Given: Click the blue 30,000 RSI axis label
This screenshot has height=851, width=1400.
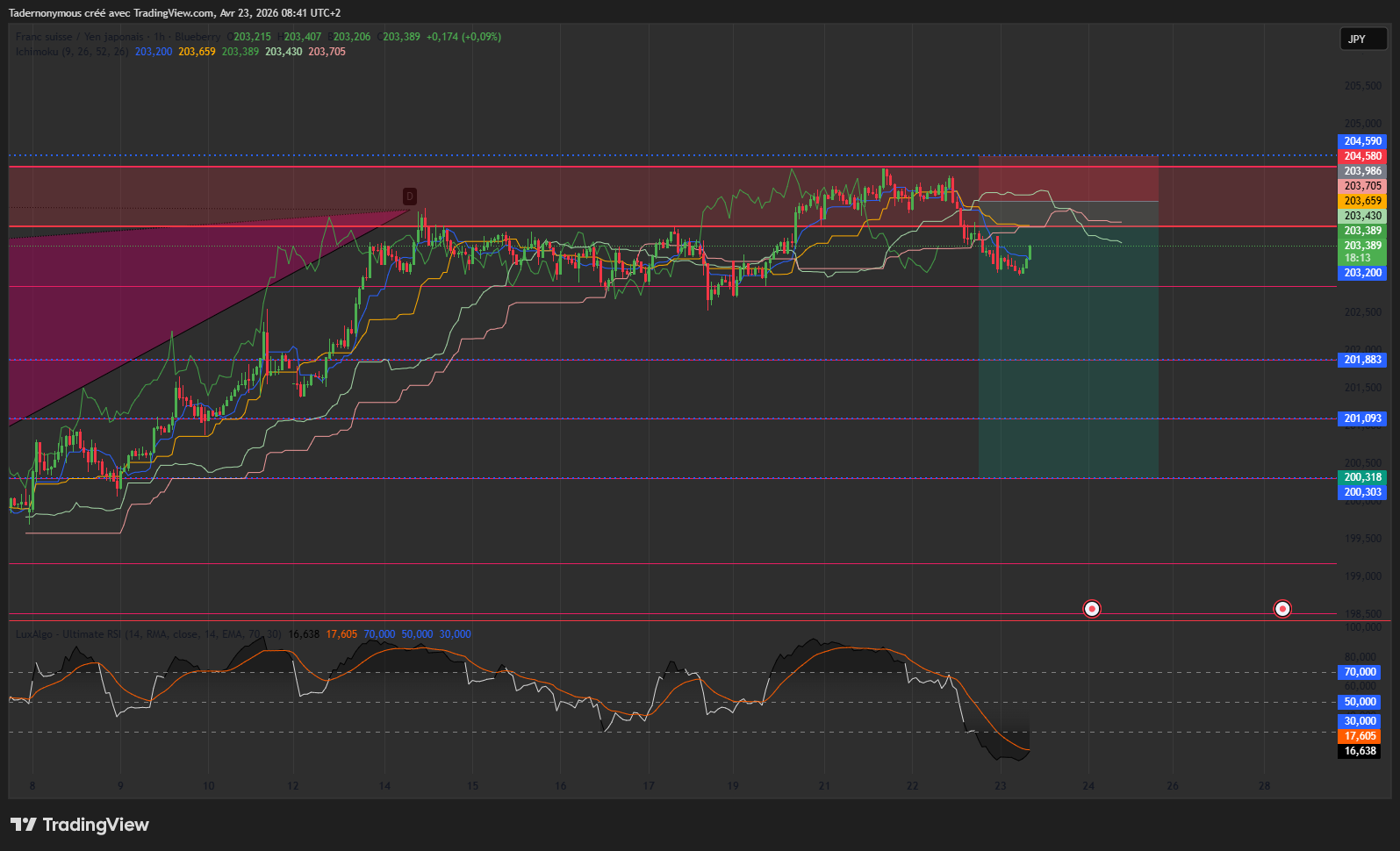Looking at the screenshot, I should tap(1360, 721).
